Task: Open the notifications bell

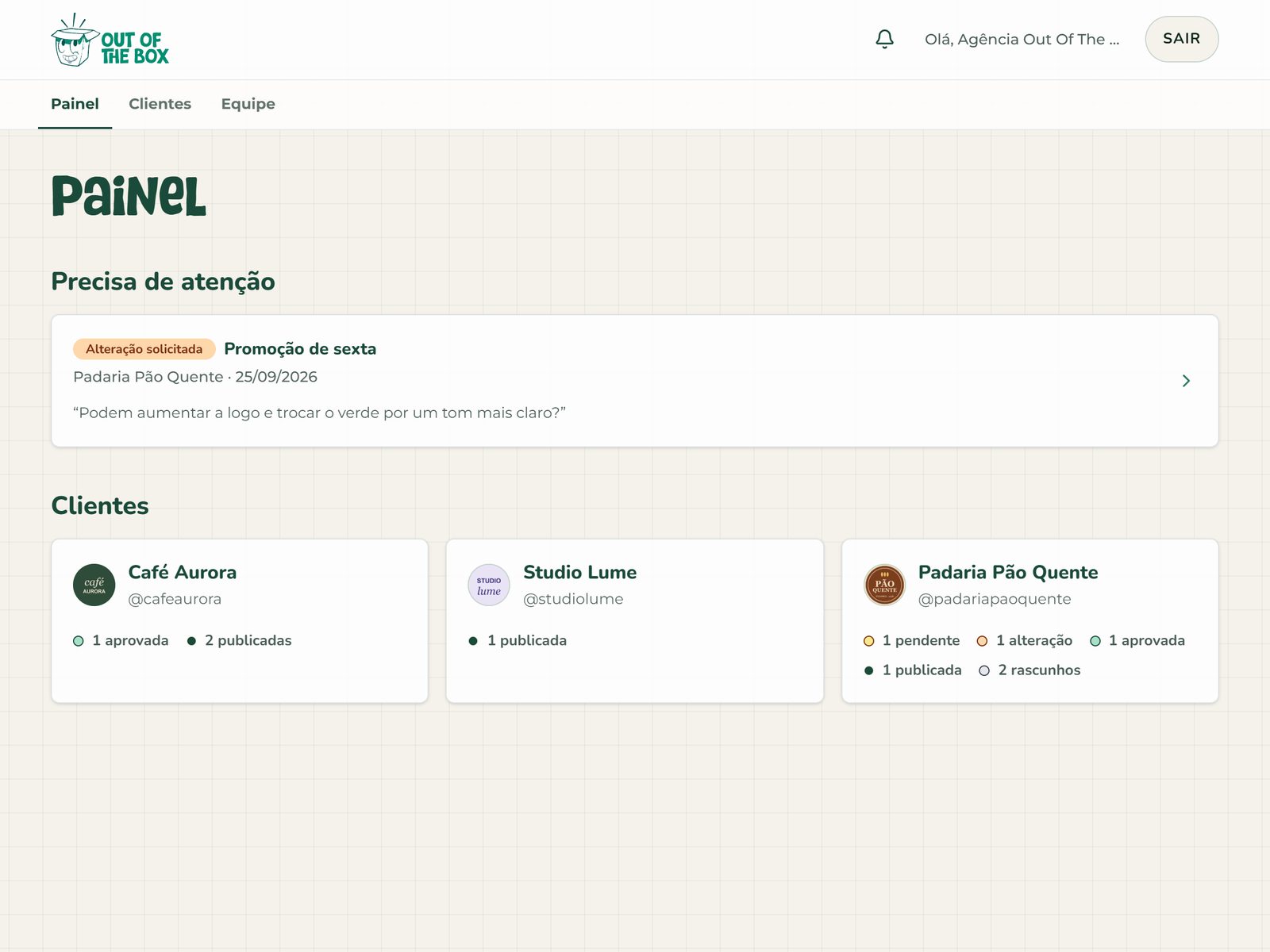Action: point(884,39)
